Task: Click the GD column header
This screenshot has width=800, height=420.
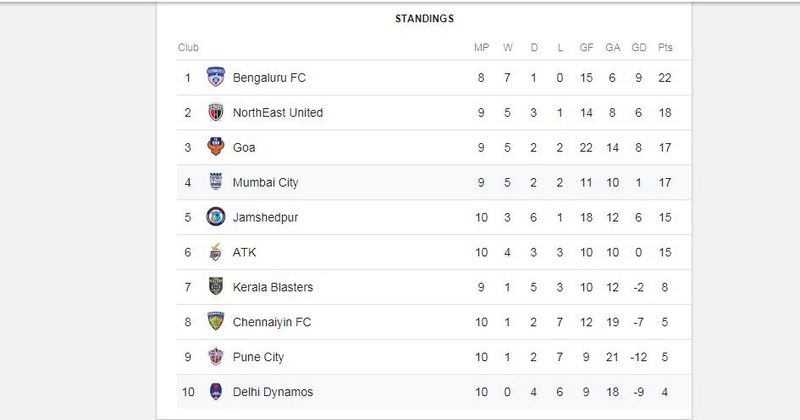Action: pos(639,47)
